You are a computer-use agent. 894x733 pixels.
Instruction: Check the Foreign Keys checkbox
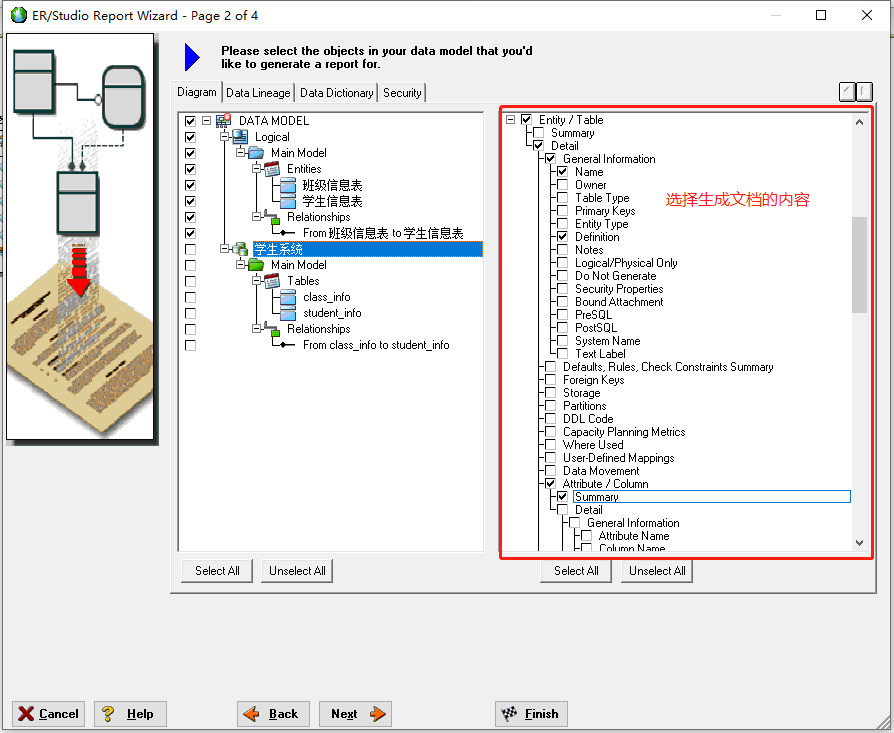[x=550, y=380]
